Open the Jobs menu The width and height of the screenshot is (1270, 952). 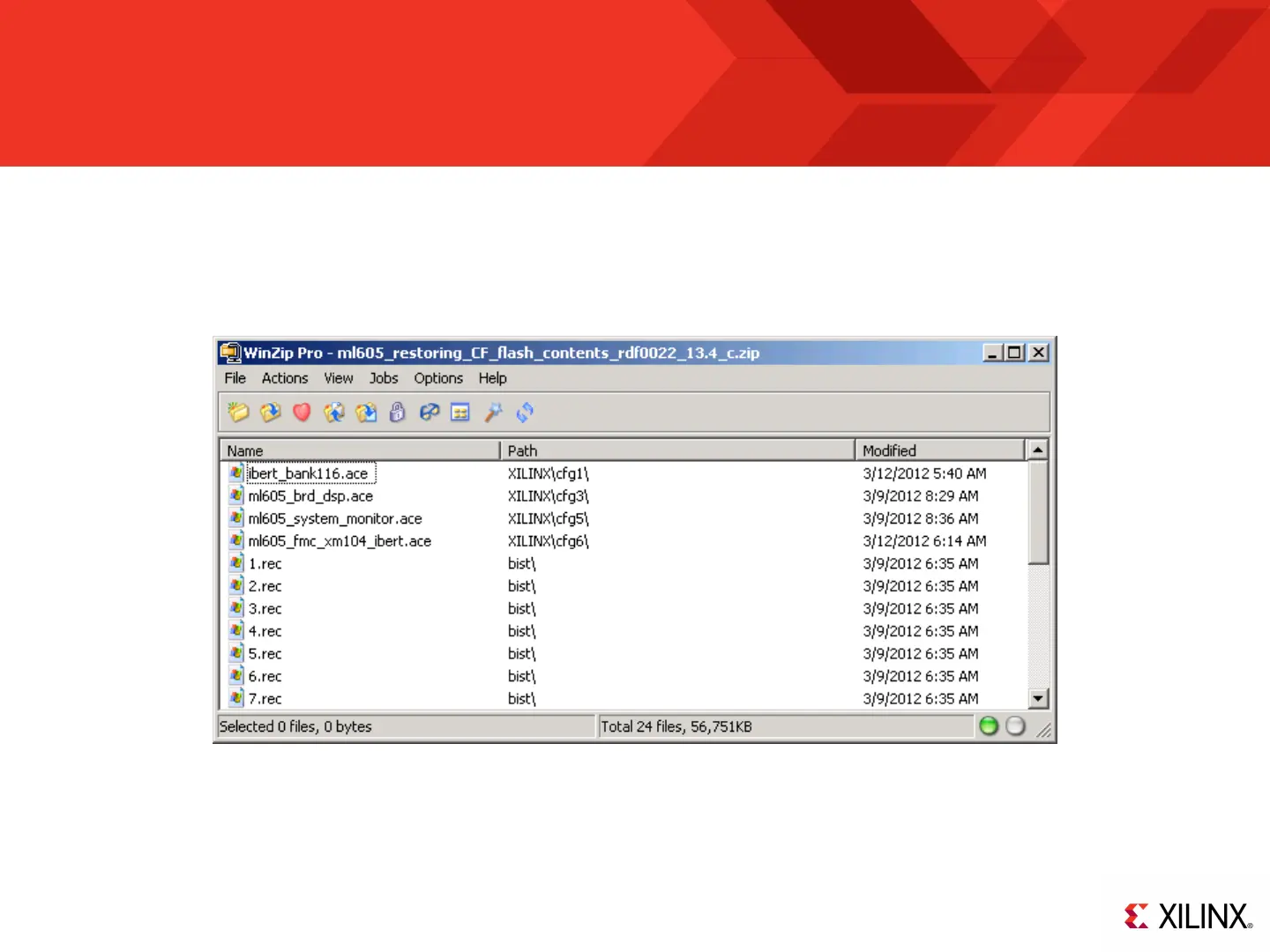click(x=384, y=378)
